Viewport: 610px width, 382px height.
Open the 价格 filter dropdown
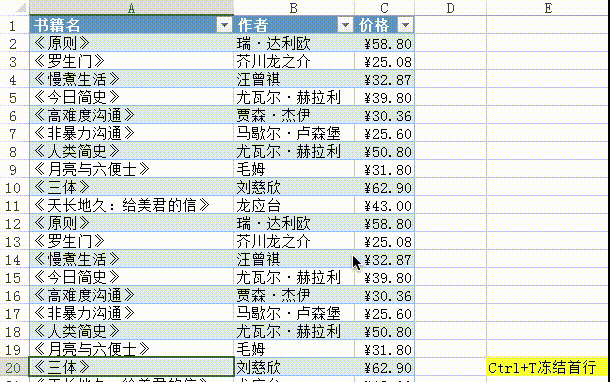tap(405, 25)
